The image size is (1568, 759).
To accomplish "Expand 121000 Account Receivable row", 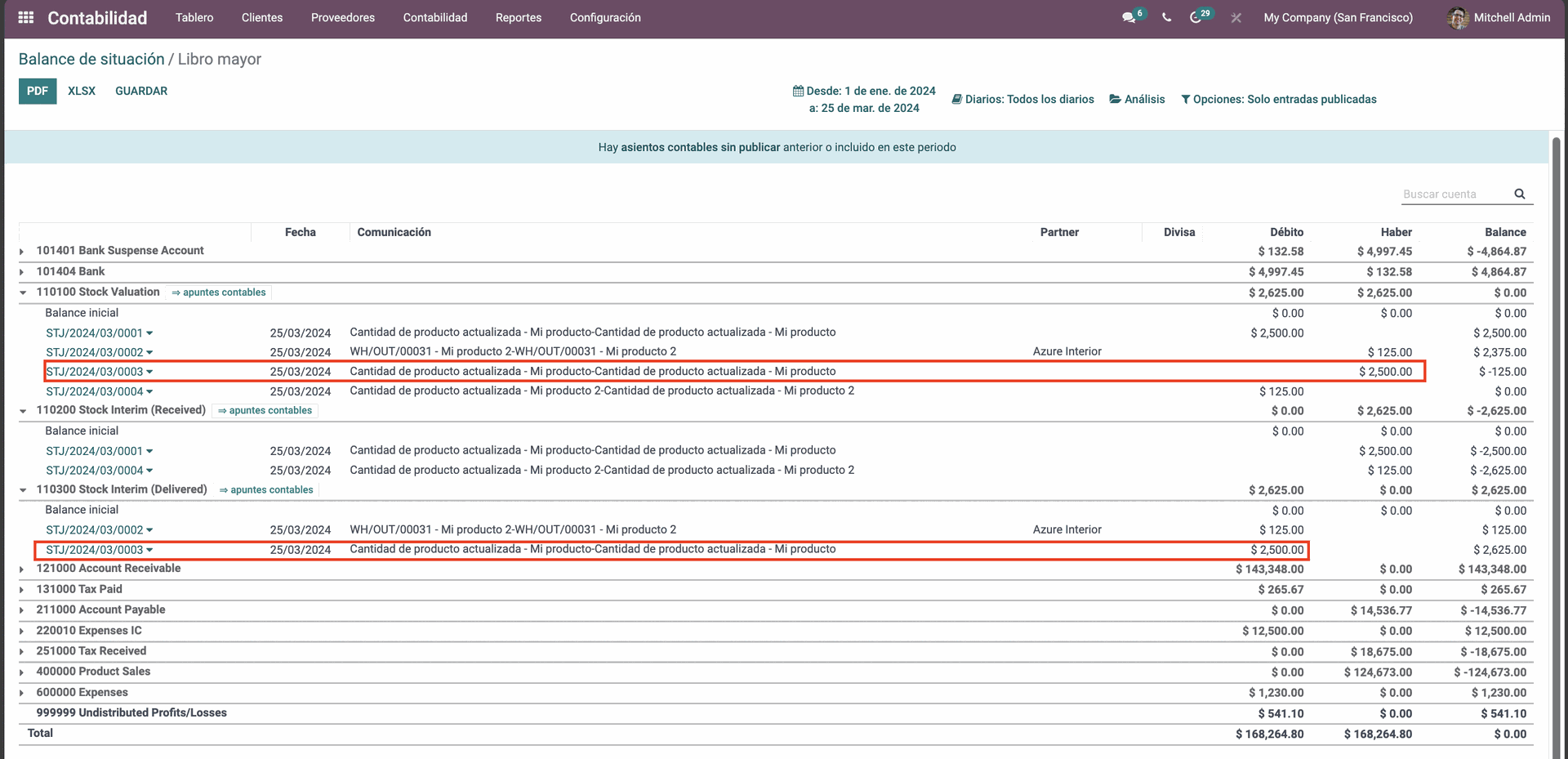I will point(22,569).
